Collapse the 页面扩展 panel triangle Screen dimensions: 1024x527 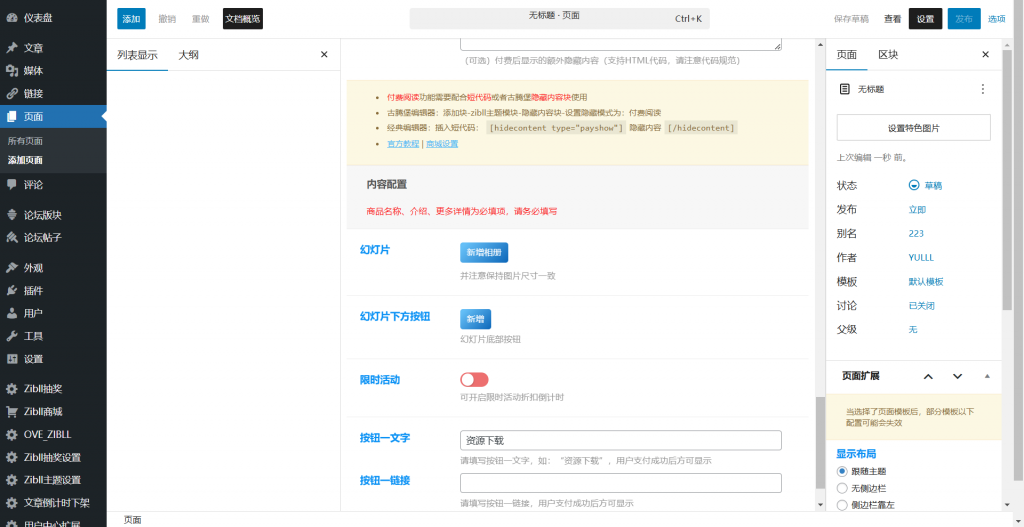987,376
